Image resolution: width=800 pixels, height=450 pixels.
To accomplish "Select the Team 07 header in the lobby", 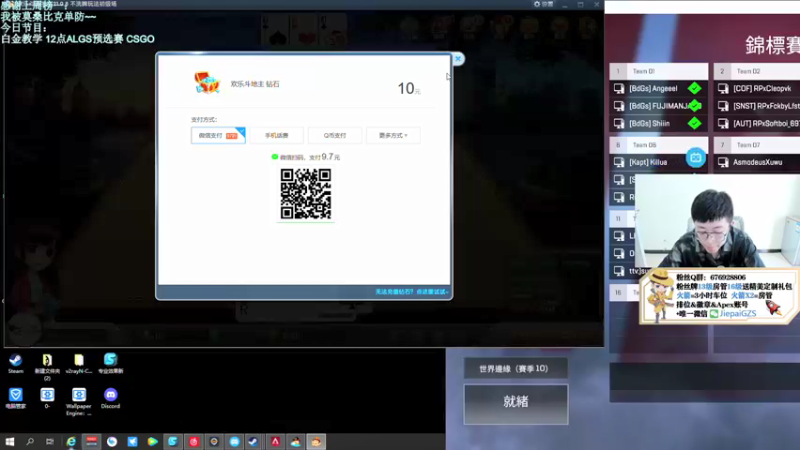I will [757, 145].
